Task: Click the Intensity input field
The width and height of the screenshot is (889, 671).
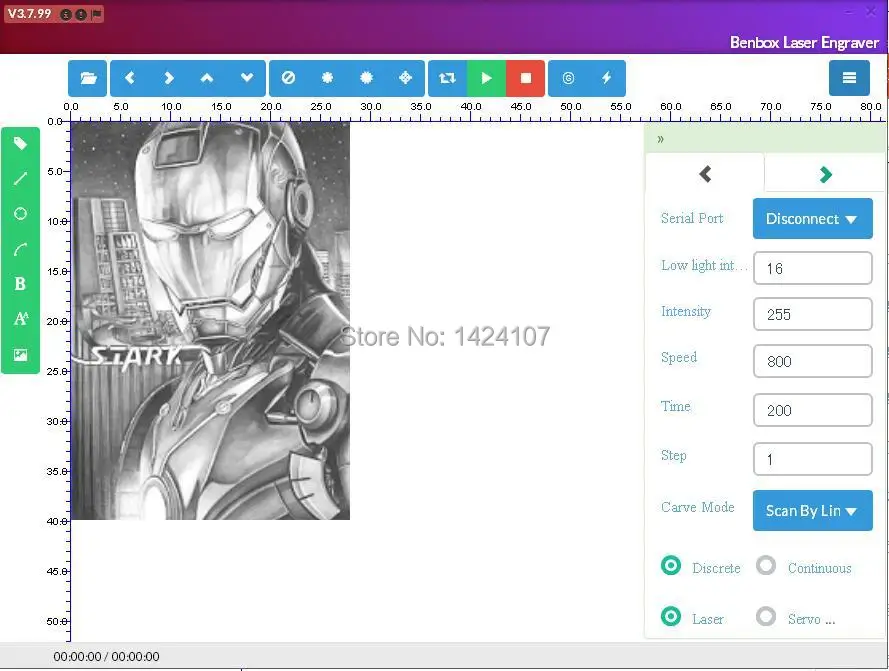Action: click(x=812, y=314)
